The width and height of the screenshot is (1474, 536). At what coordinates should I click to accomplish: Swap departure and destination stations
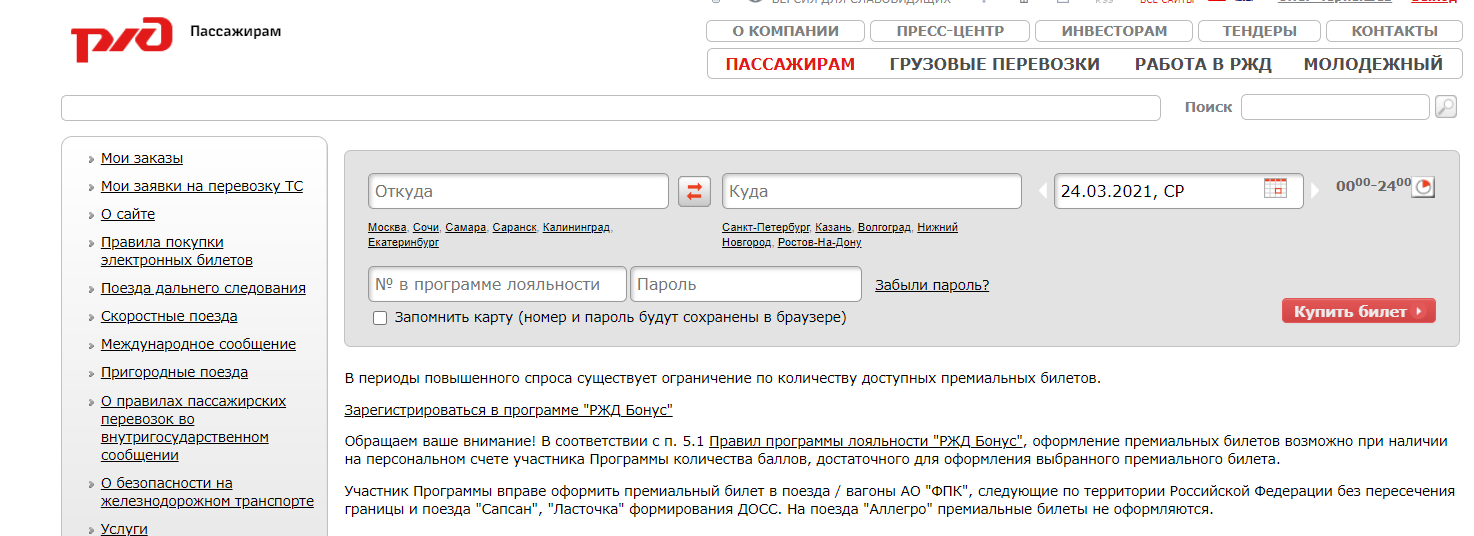coord(694,191)
